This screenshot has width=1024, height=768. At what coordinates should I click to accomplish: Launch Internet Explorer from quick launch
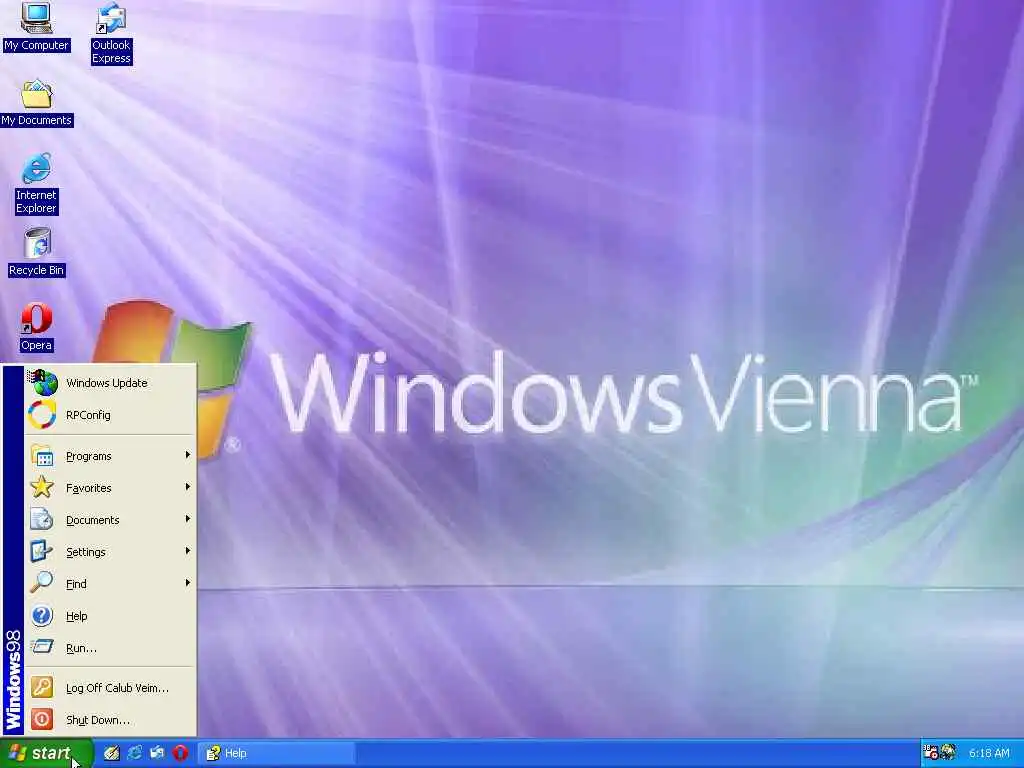[135, 753]
